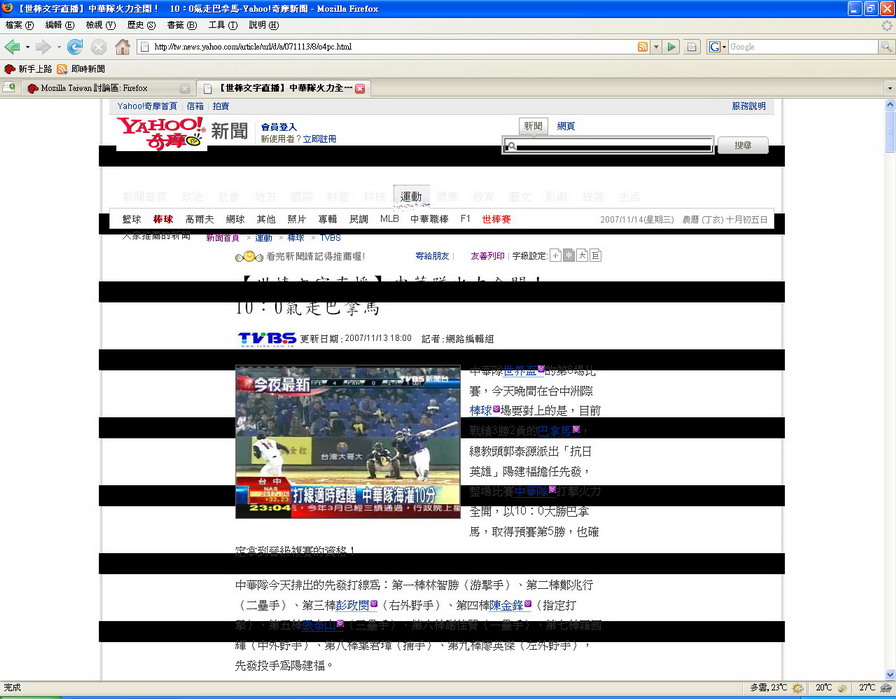The image size is (896, 699).
Task: Click the Yahoo!奇摩首頁 link
Action: [147, 106]
